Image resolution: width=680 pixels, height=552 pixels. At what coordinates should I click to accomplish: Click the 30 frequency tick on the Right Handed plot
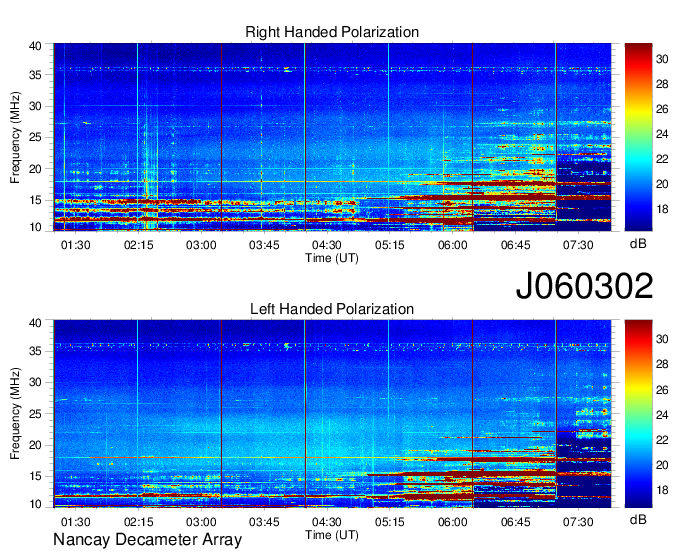point(35,106)
